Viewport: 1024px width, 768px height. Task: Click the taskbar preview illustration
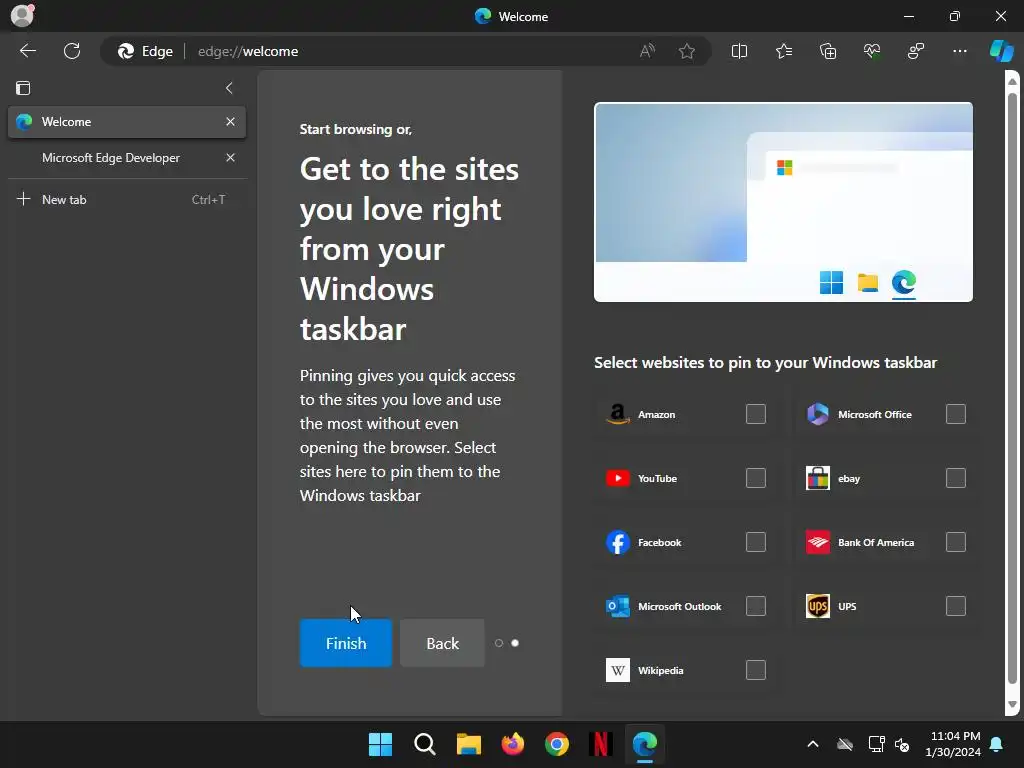(783, 202)
